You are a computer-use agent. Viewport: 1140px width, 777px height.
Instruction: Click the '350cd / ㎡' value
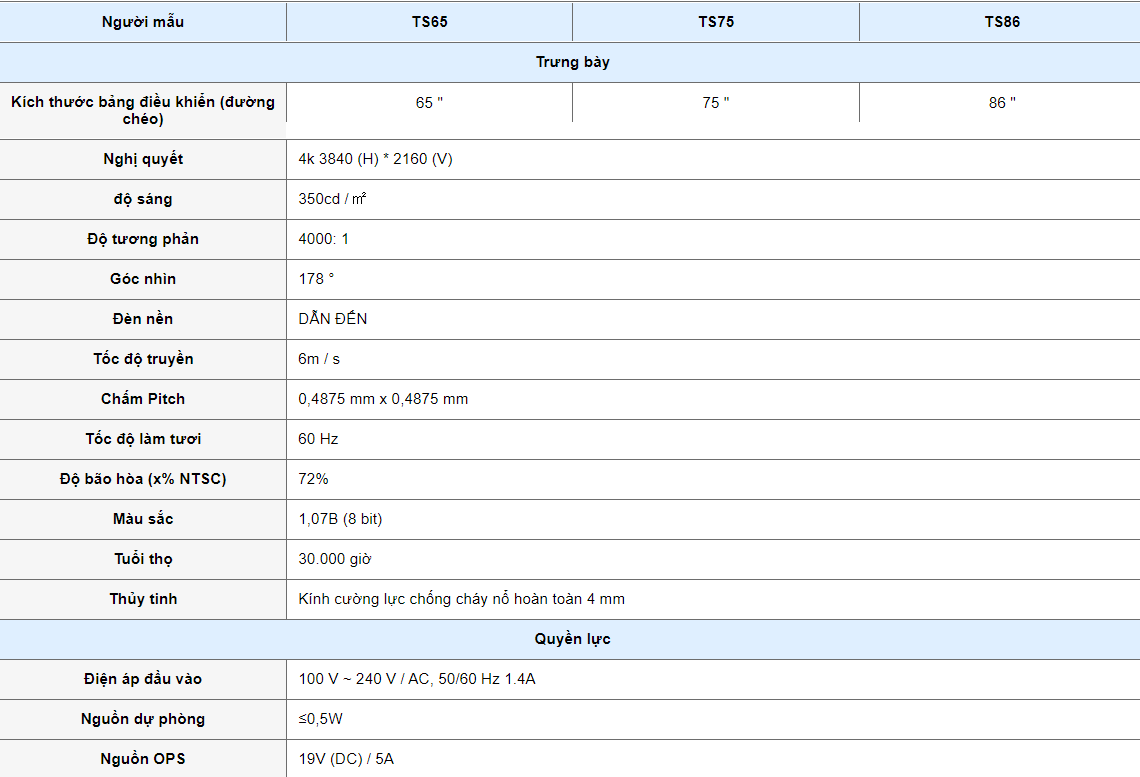pos(332,199)
